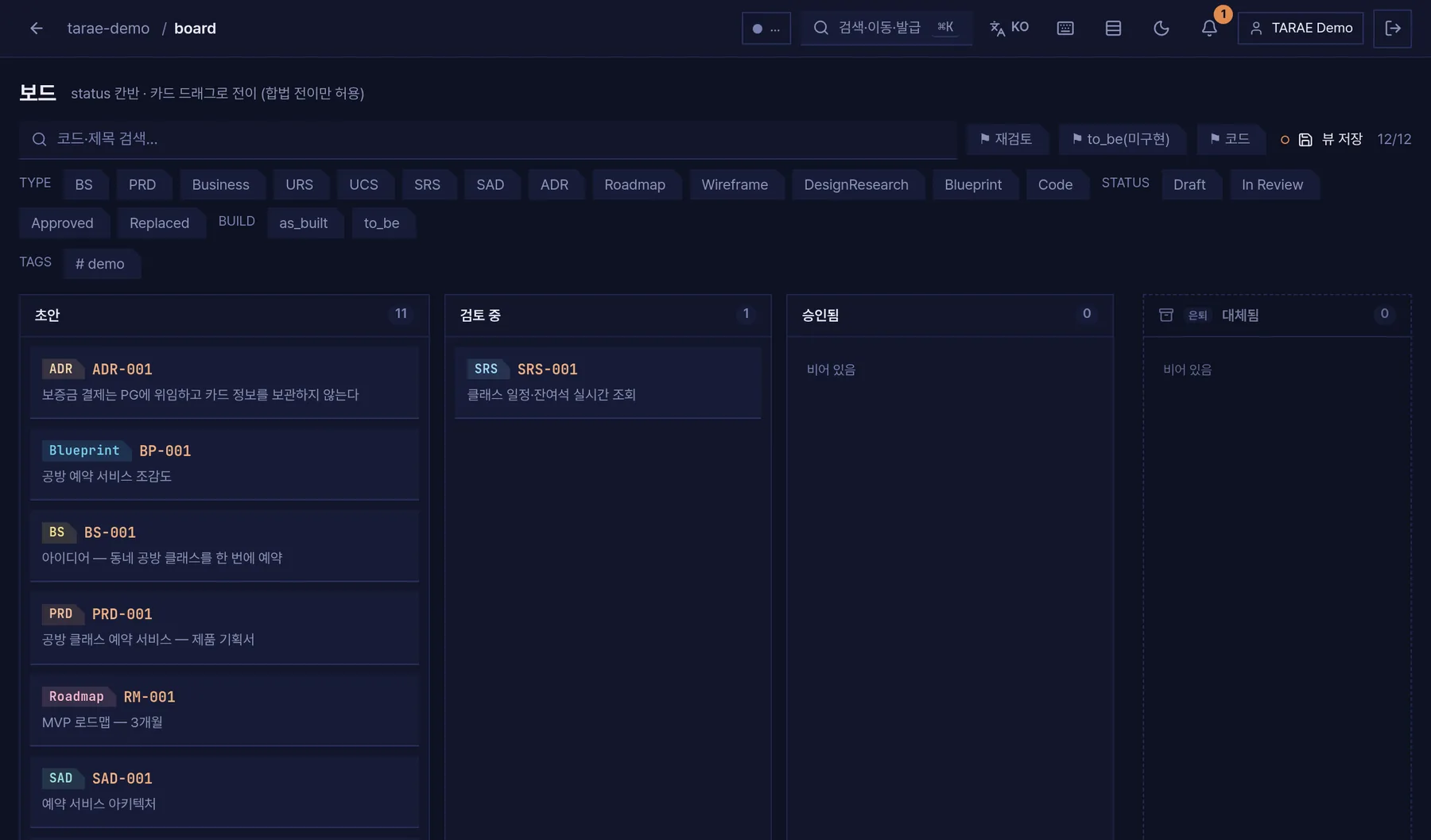Screen dimensions: 1431x840
Task: Switch language with the KO button
Action: pyautogui.click(x=1009, y=29)
